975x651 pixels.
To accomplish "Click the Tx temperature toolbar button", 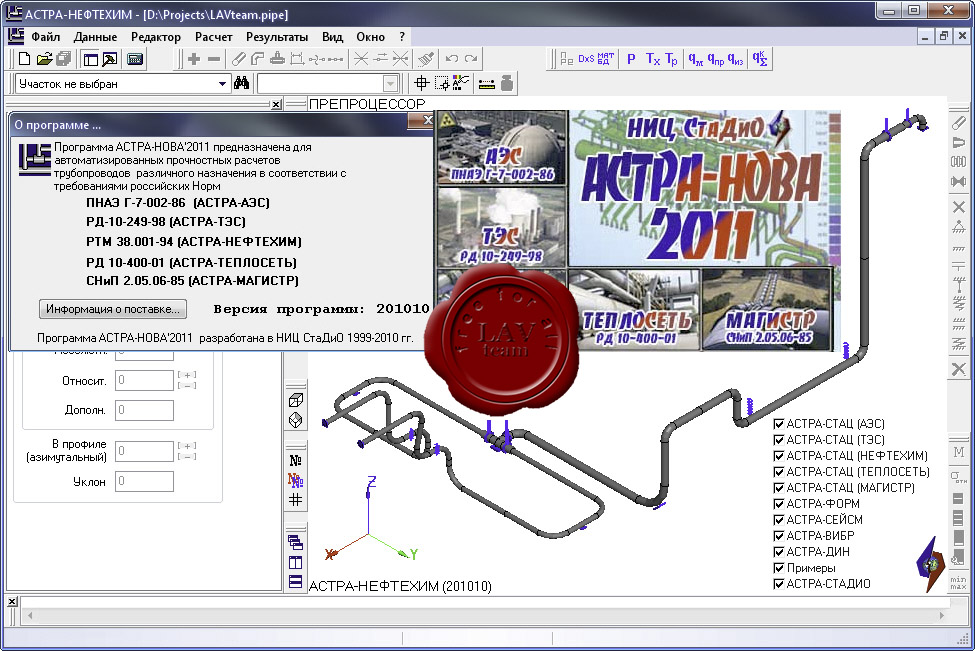I will click(652, 59).
